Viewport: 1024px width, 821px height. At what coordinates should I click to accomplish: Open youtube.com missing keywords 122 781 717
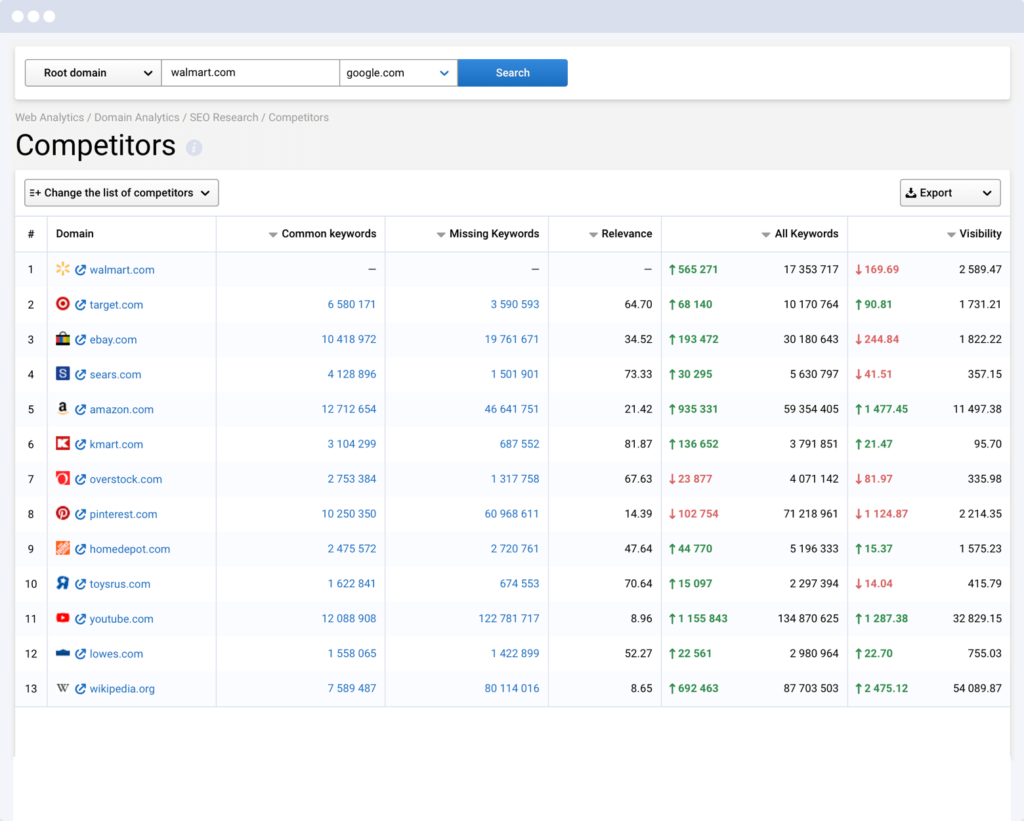click(509, 619)
